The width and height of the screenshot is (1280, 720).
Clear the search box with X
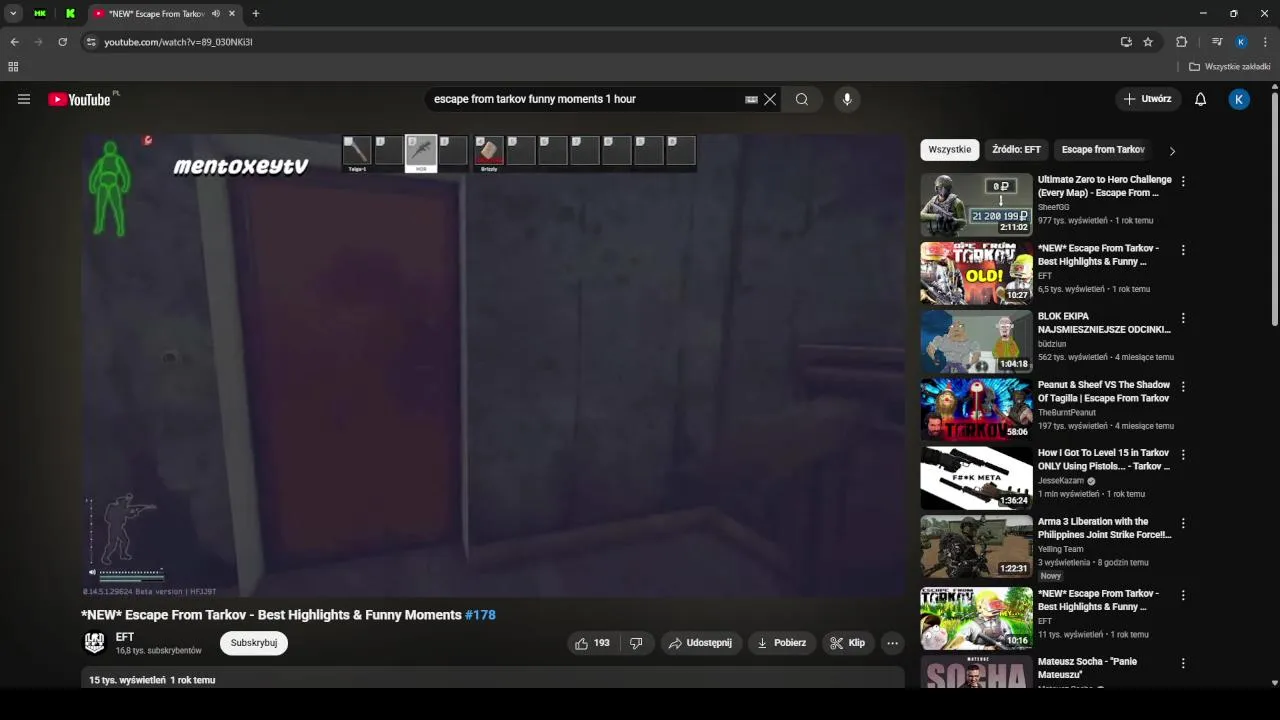[x=770, y=99]
